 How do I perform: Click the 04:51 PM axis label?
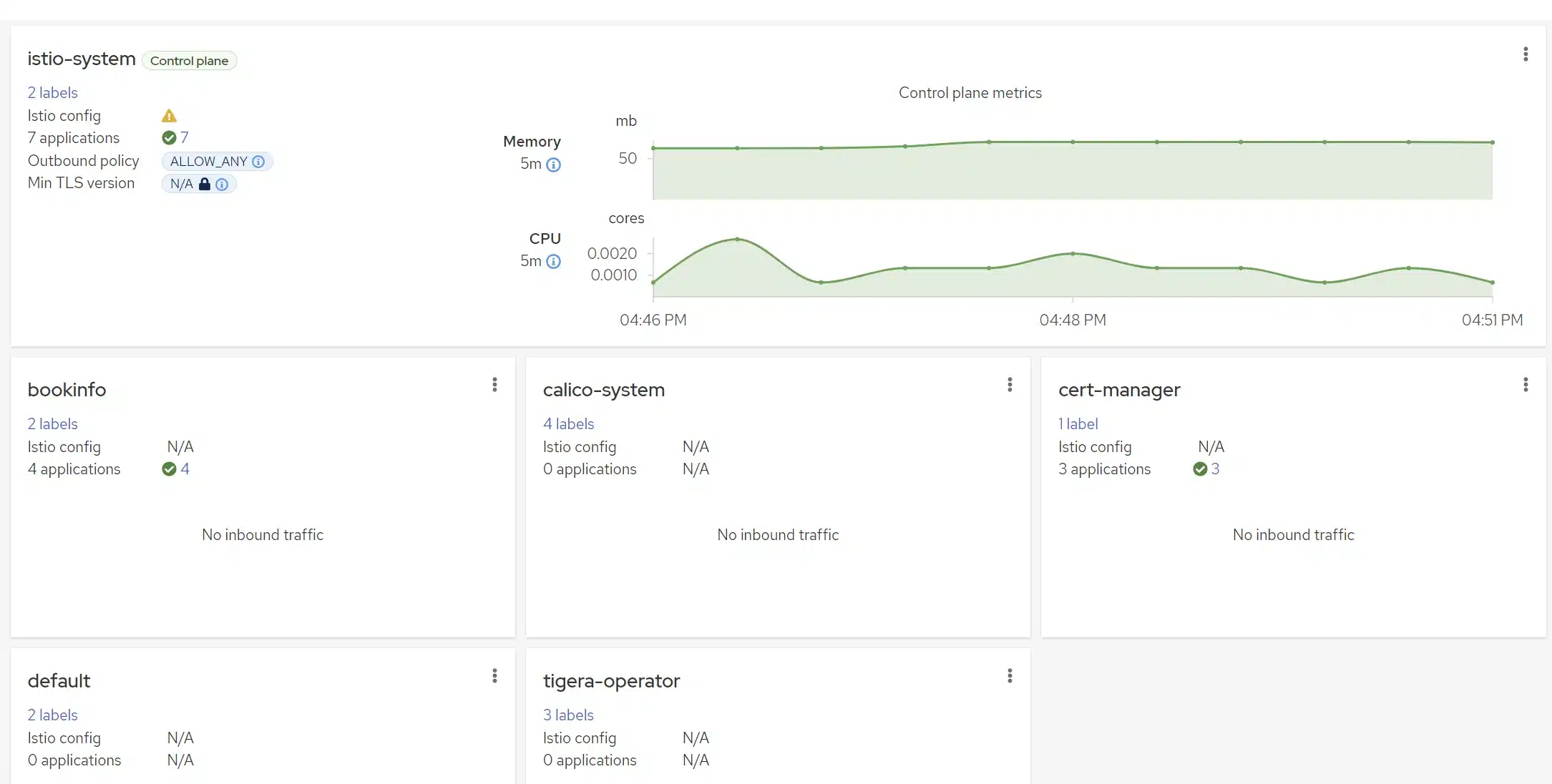click(1492, 320)
